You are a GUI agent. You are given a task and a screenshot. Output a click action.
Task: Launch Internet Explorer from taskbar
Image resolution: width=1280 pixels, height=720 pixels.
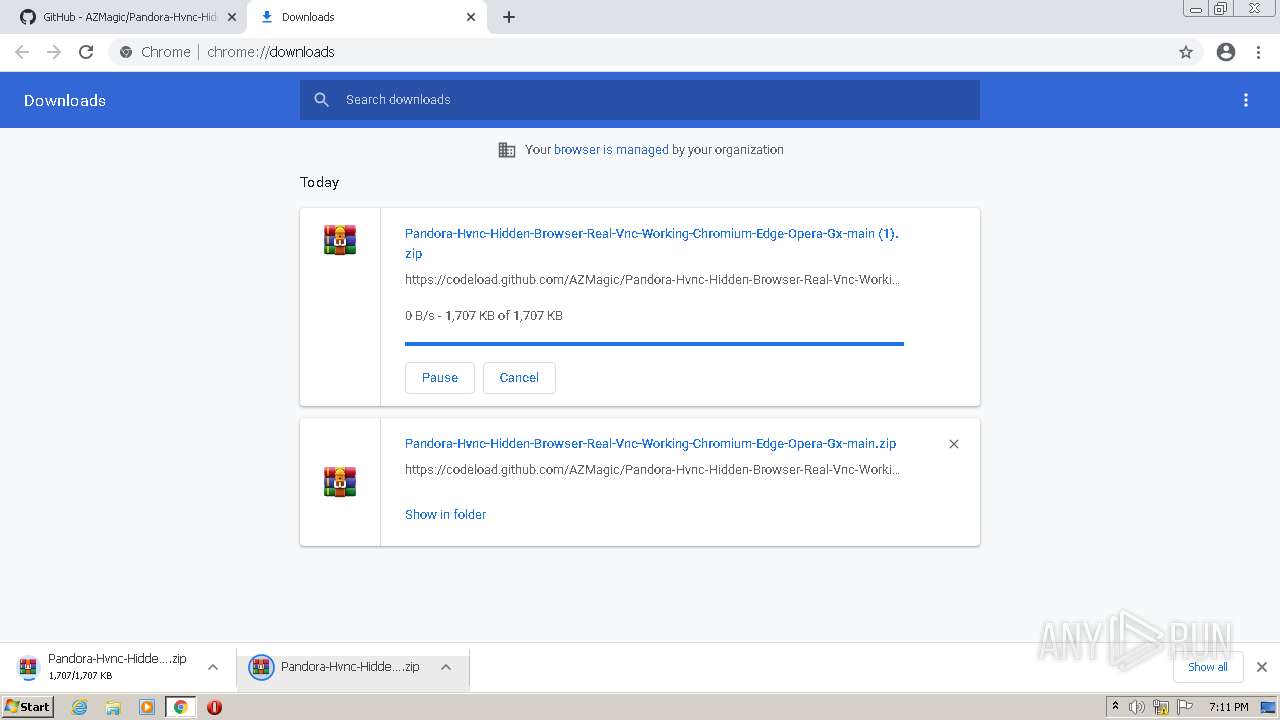[79, 707]
